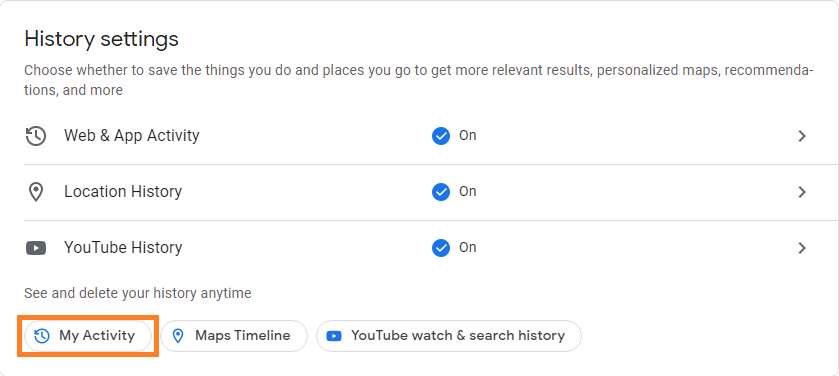Open the Web & App Activity row label

pyautogui.click(x=132, y=135)
